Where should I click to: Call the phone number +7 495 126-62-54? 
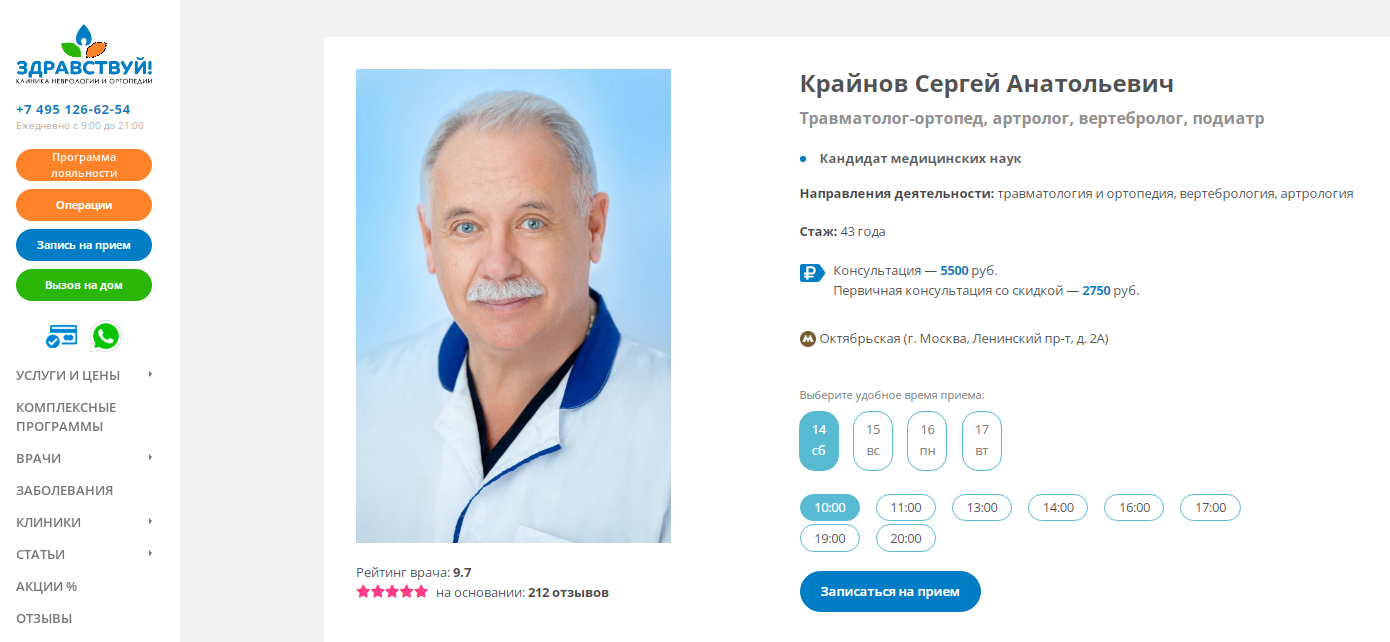[x=73, y=109]
